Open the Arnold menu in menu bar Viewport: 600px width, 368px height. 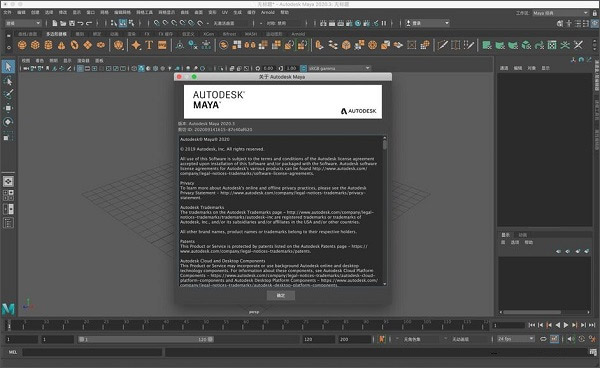tap(267, 13)
